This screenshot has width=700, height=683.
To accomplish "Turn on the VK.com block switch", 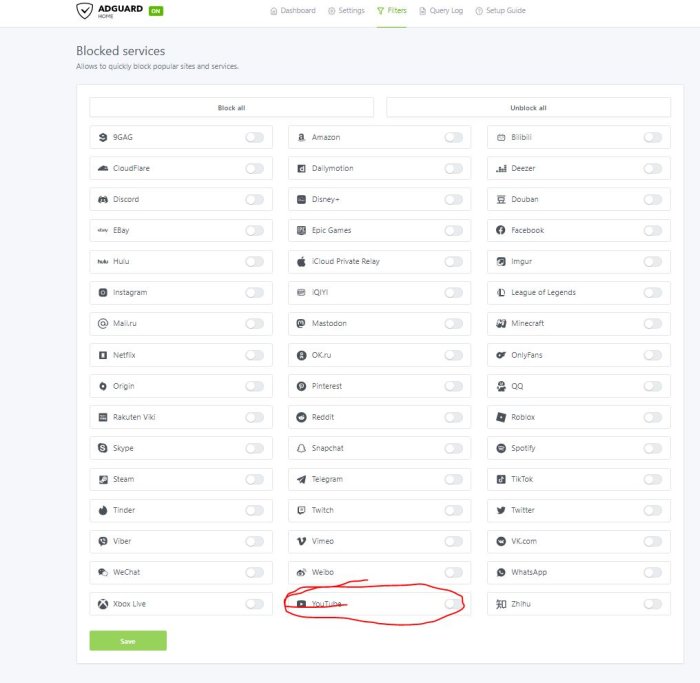I will (653, 541).
